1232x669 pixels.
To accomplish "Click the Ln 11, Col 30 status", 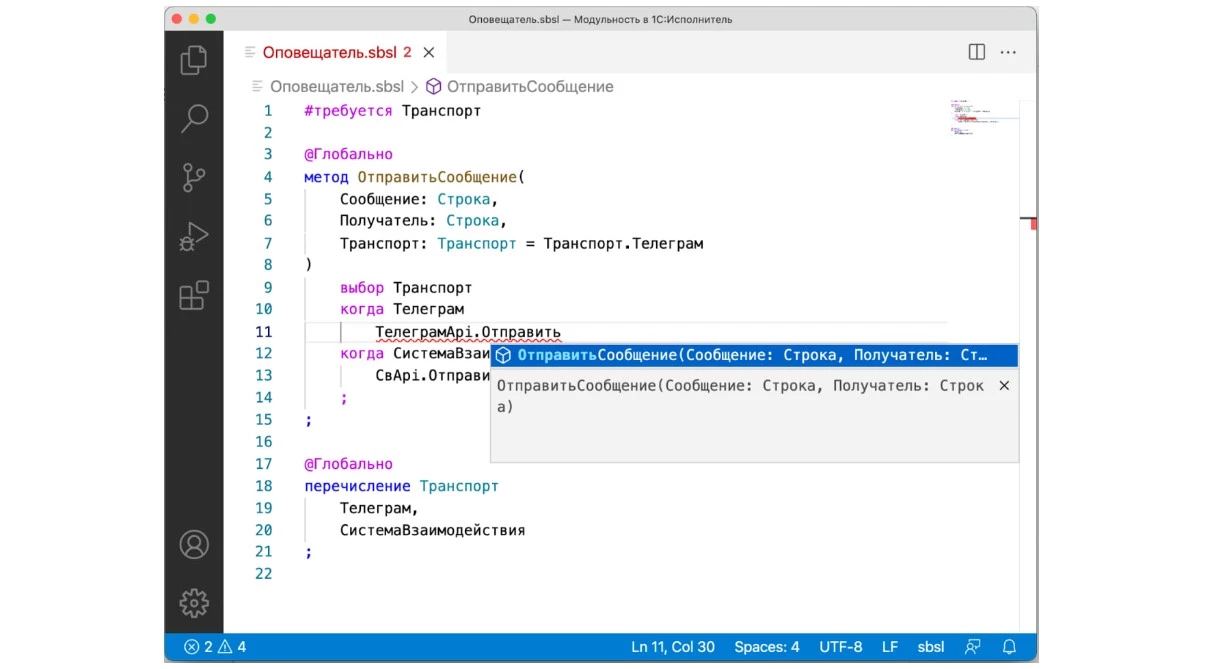I will [x=673, y=647].
